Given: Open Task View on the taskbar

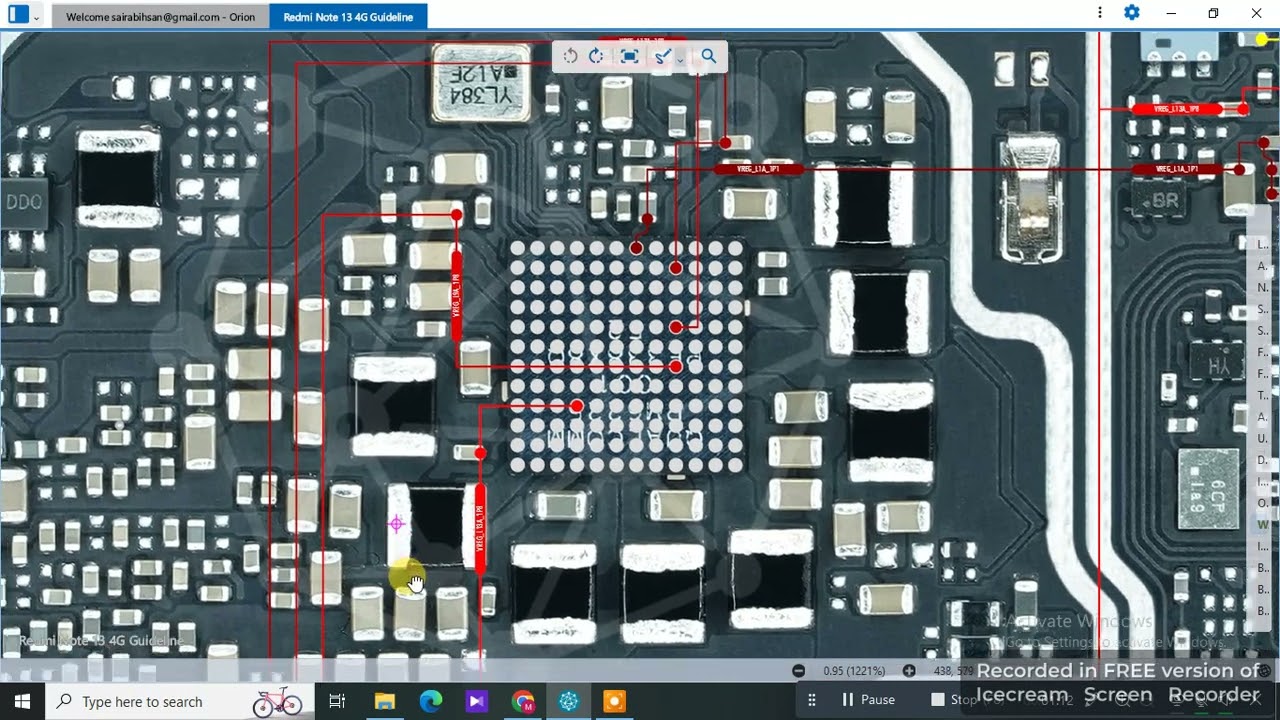Looking at the screenshot, I should (x=337, y=701).
